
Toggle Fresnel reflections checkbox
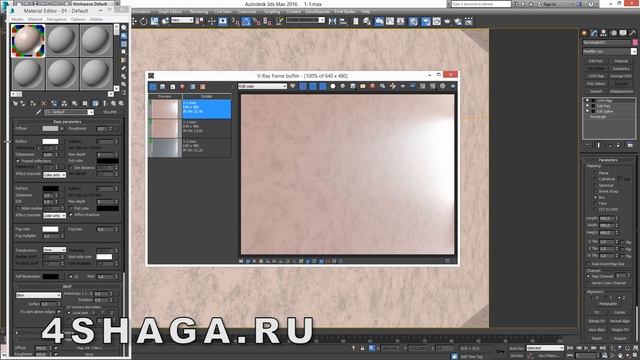click(18, 161)
